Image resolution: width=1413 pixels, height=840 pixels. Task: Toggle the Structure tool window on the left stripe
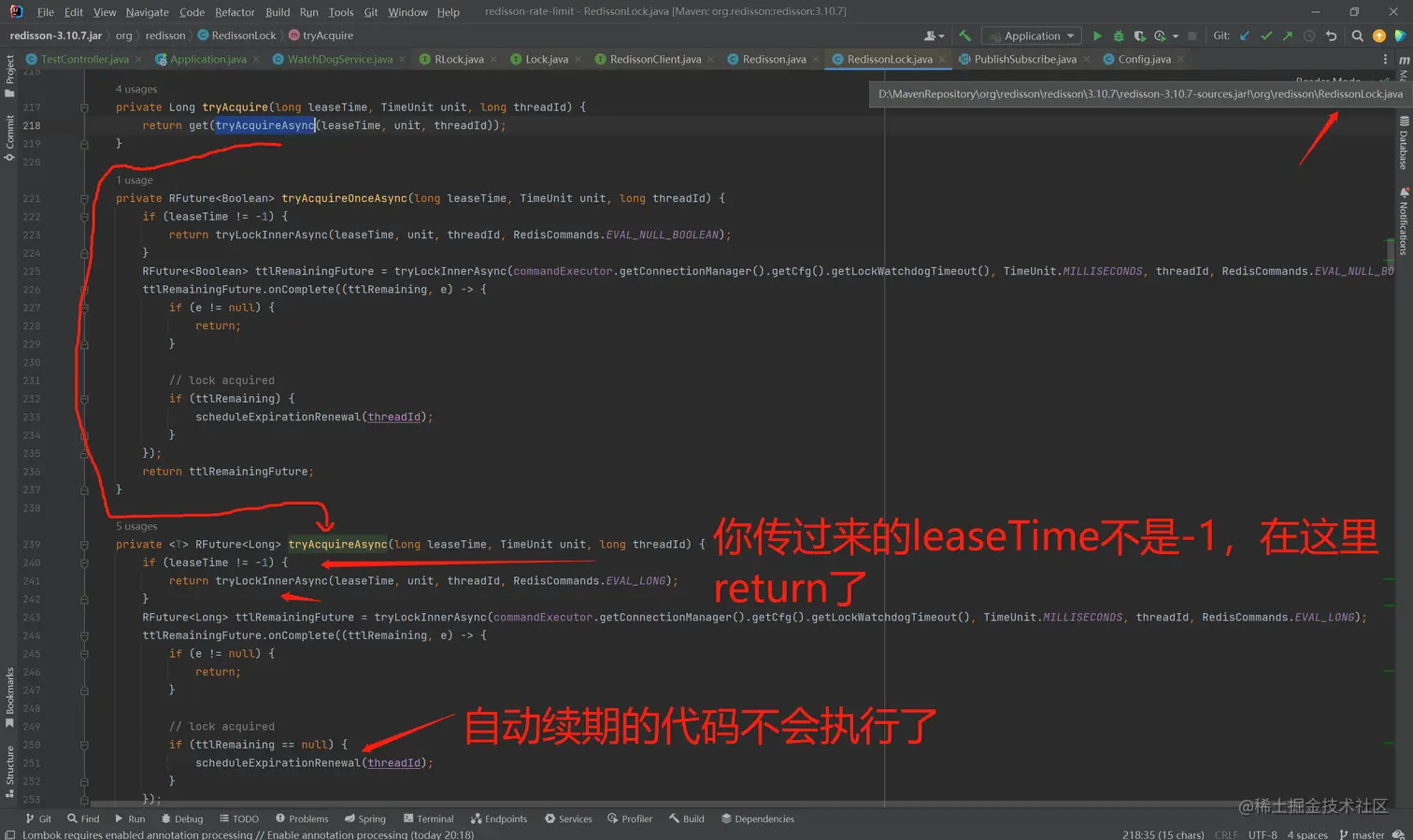pos(9,772)
